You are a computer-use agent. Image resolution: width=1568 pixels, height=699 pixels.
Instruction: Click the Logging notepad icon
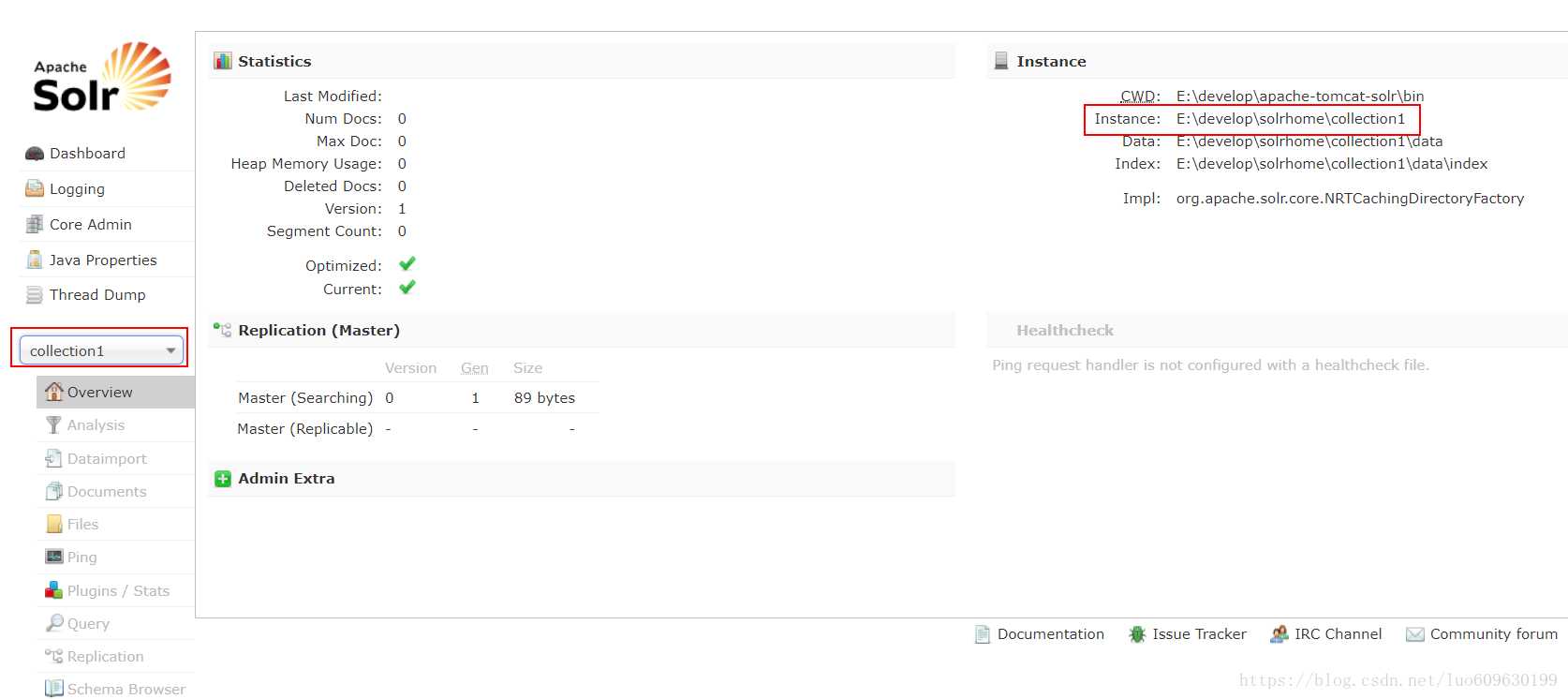click(35, 188)
